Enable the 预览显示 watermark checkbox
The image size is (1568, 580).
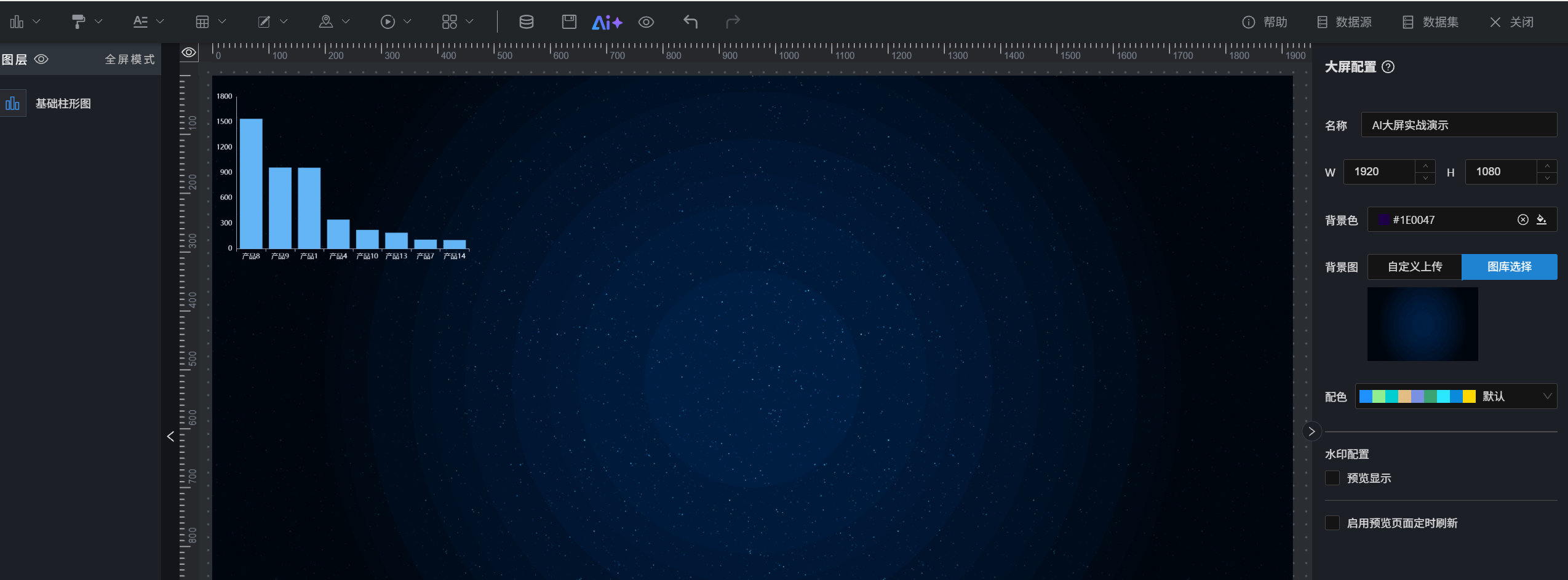point(1332,478)
